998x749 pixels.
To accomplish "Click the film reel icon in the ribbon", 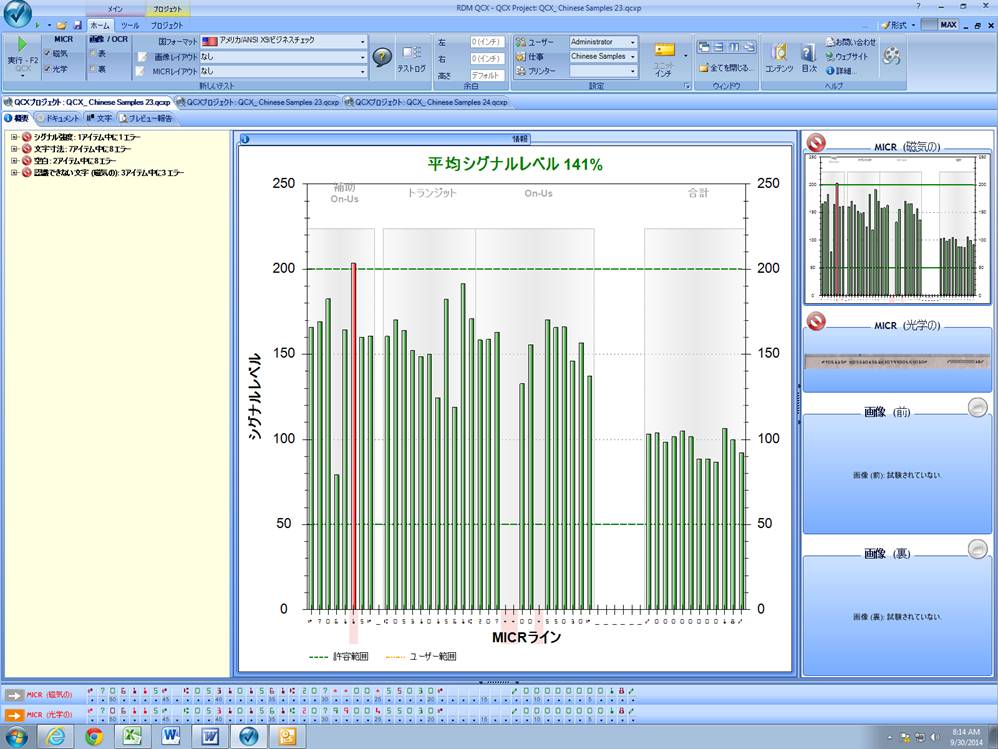I will tap(891, 56).
